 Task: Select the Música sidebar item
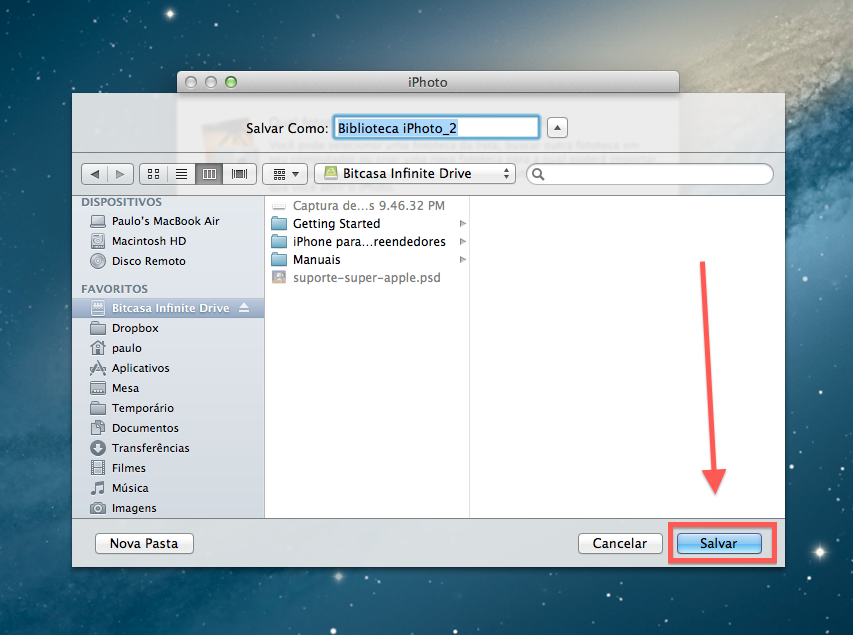(x=130, y=488)
